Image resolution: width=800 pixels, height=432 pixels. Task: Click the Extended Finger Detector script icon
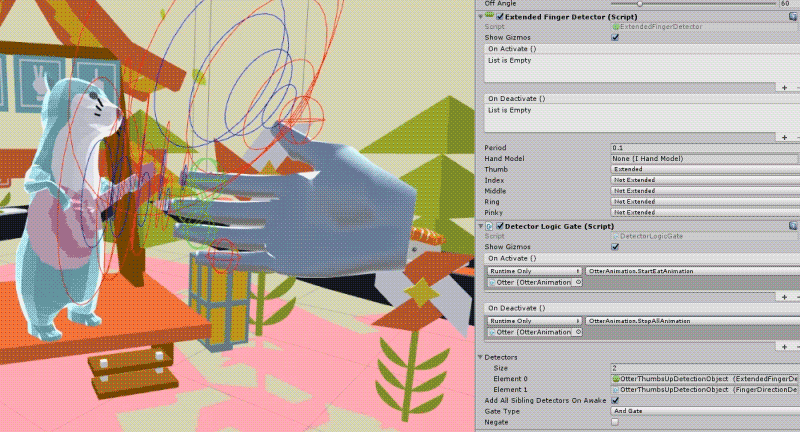[x=490, y=16]
